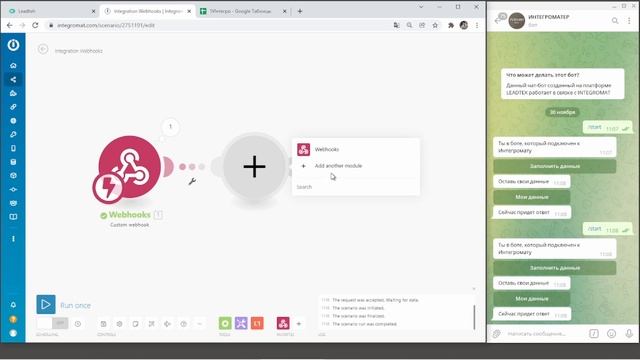Choose Webhooks in the module popup
The width and height of the screenshot is (640, 360).
[356, 149]
